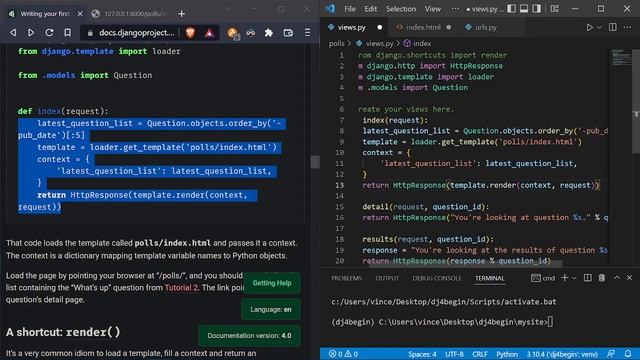This screenshot has height=360, width=640.
Task: Split the terminal panel
Action: coord(588,278)
